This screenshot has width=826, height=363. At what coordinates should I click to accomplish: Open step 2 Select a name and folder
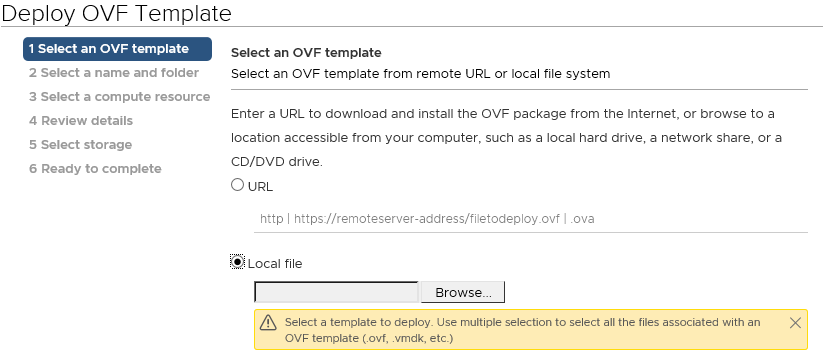coord(114,73)
